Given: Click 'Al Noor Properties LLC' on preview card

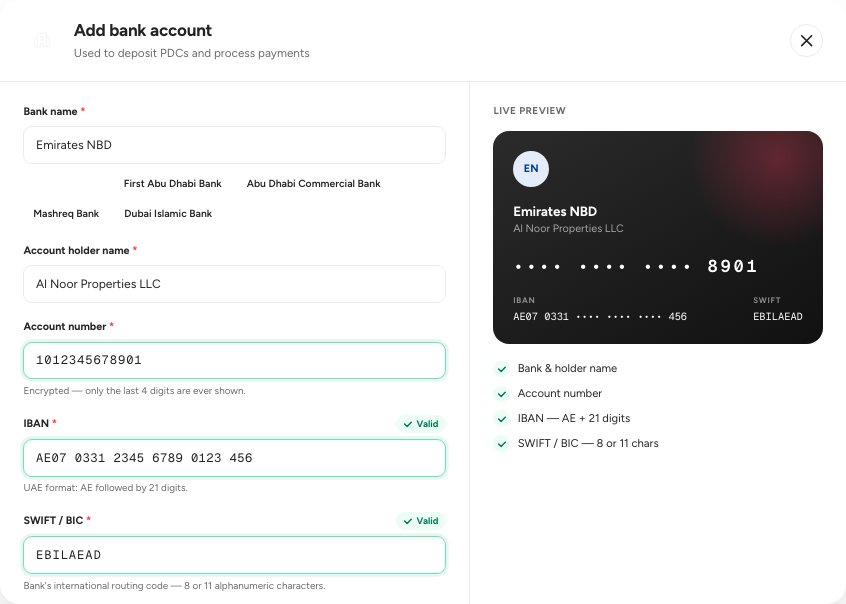Looking at the screenshot, I should (x=568, y=228).
